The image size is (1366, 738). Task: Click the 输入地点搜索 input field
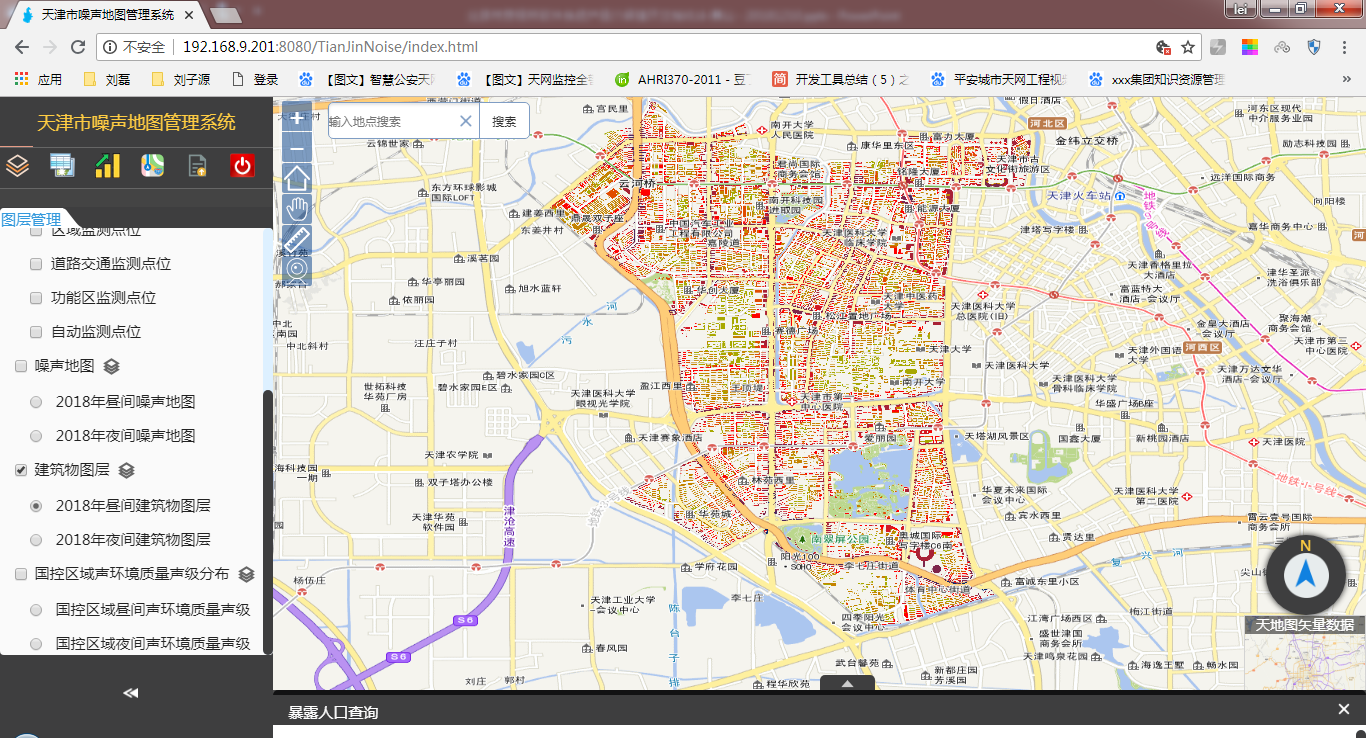390,120
